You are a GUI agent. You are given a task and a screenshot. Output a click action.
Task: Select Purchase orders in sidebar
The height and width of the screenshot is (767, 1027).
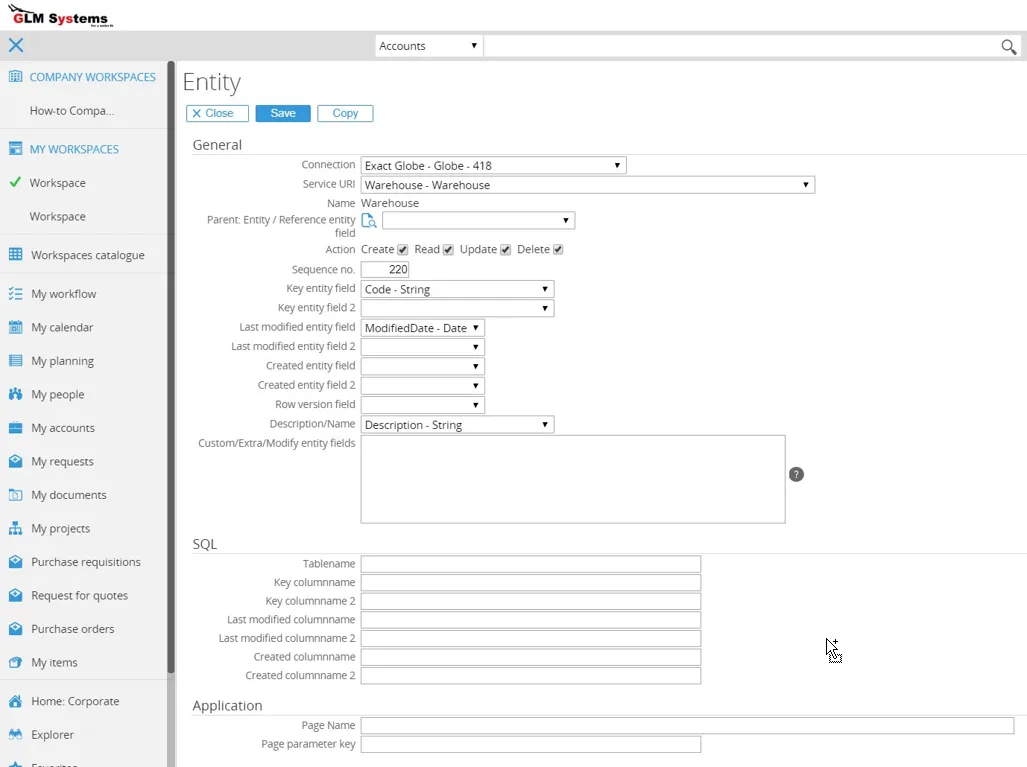[x=72, y=629]
